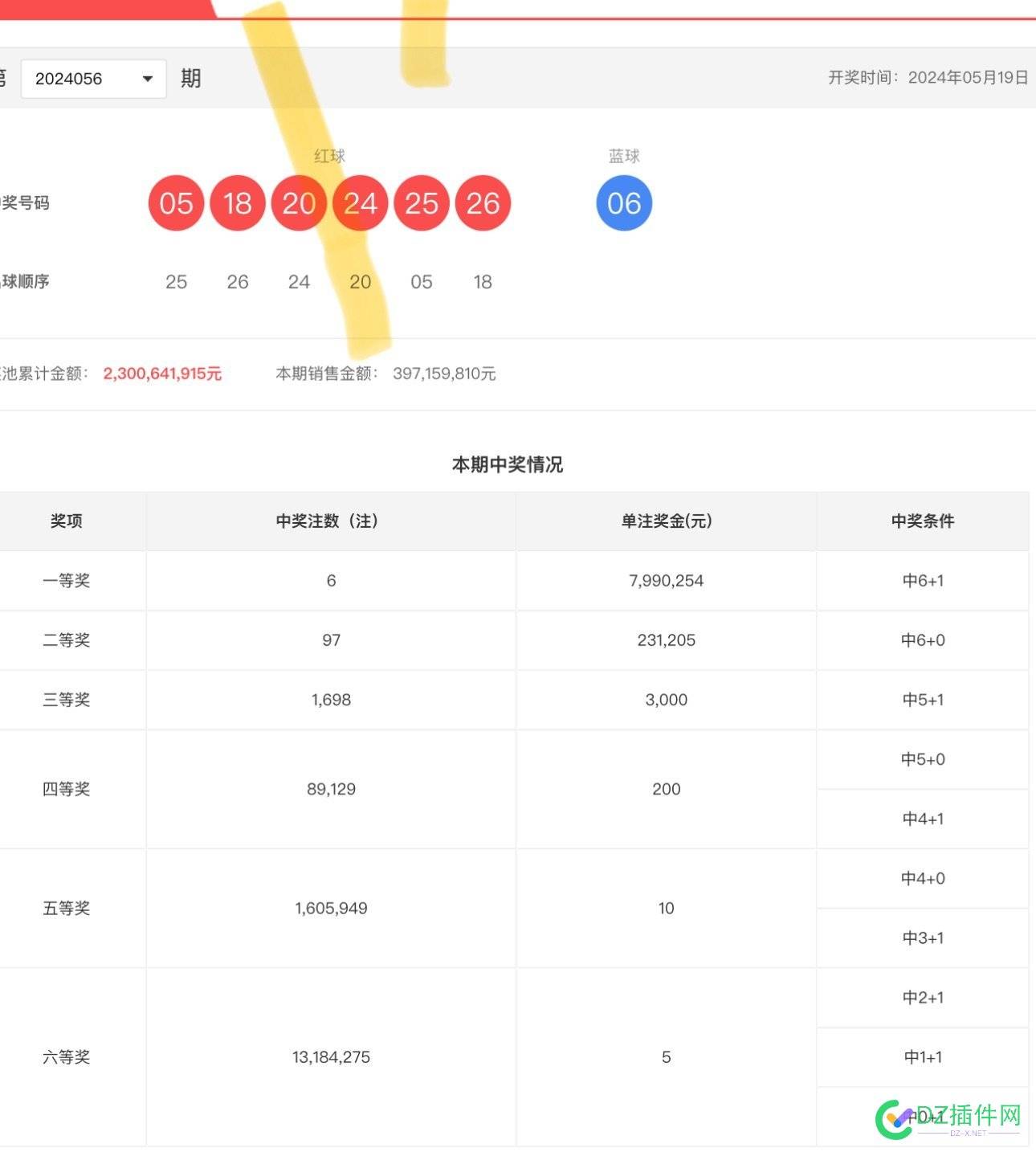Click the red ball numbered 18
1036x1152 pixels.
[x=238, y=203]
